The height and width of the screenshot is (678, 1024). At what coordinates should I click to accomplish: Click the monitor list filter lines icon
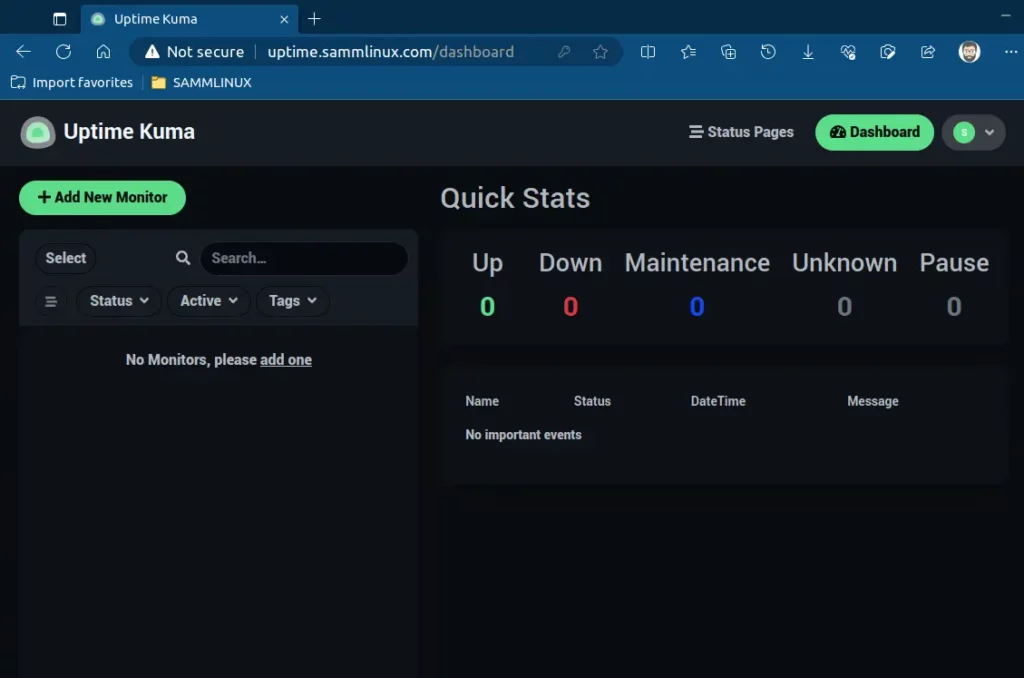pos(50,301)
